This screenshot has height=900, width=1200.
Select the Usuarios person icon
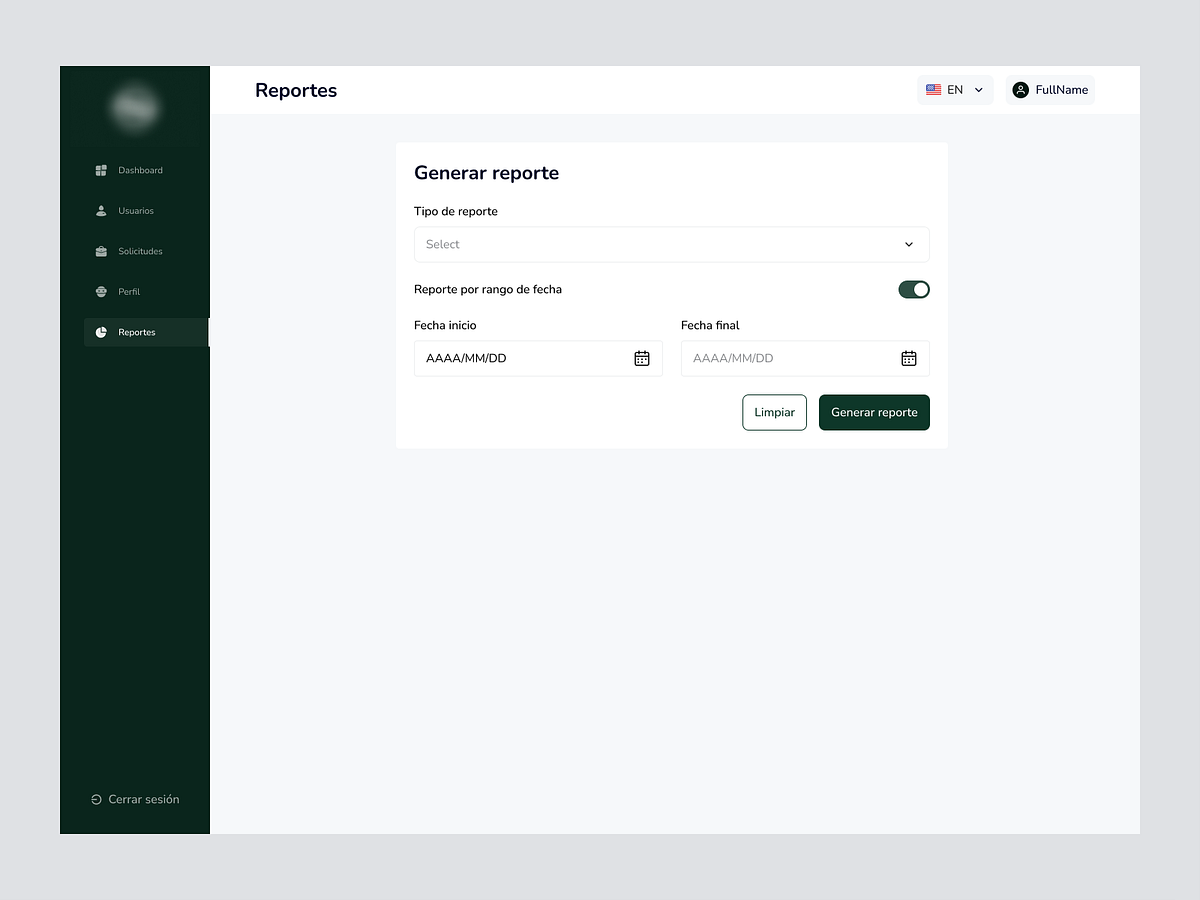coord(101,211)
